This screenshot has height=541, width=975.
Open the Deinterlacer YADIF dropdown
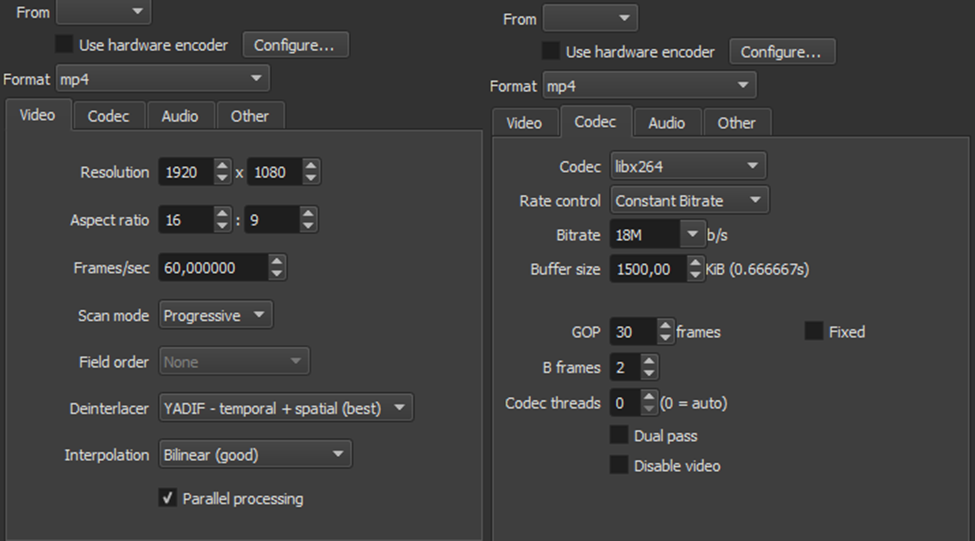click(285, 408)
